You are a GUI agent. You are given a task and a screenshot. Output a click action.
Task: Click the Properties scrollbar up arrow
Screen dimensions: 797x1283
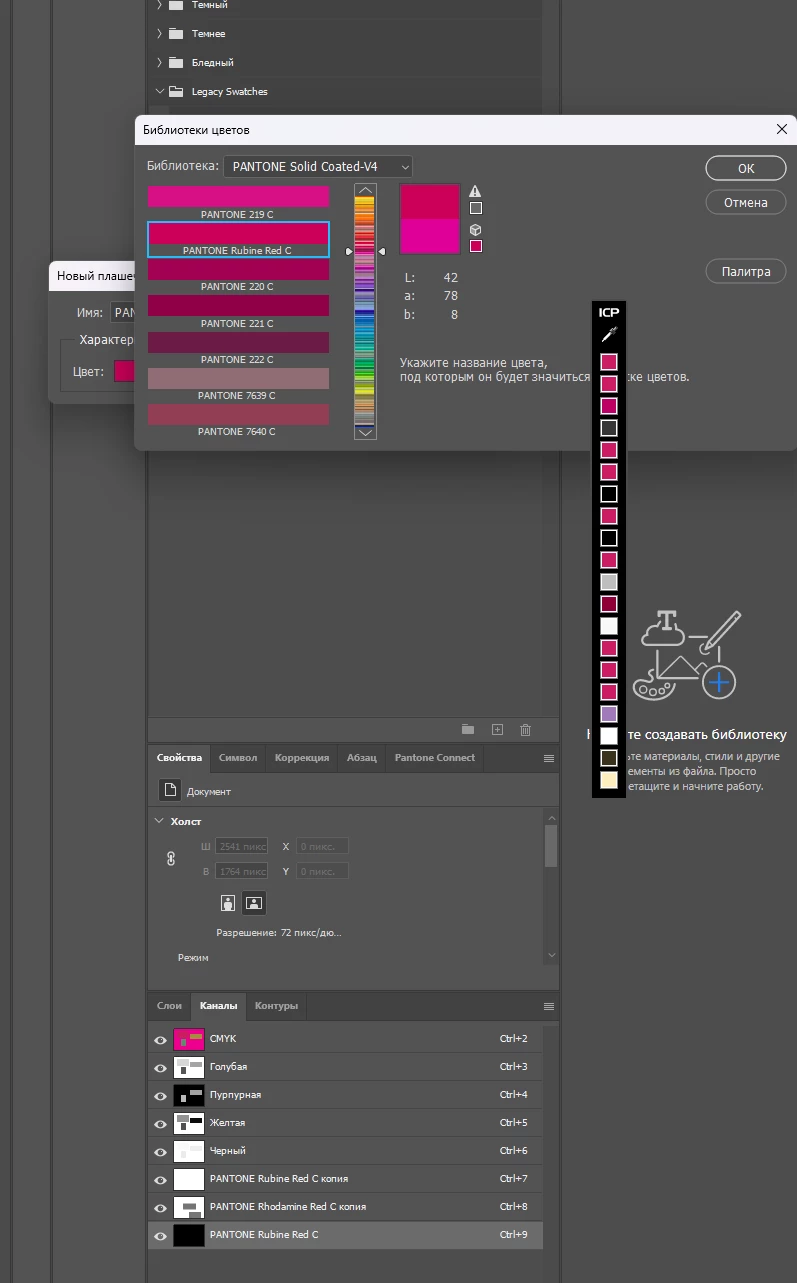[x=551, y=819]
